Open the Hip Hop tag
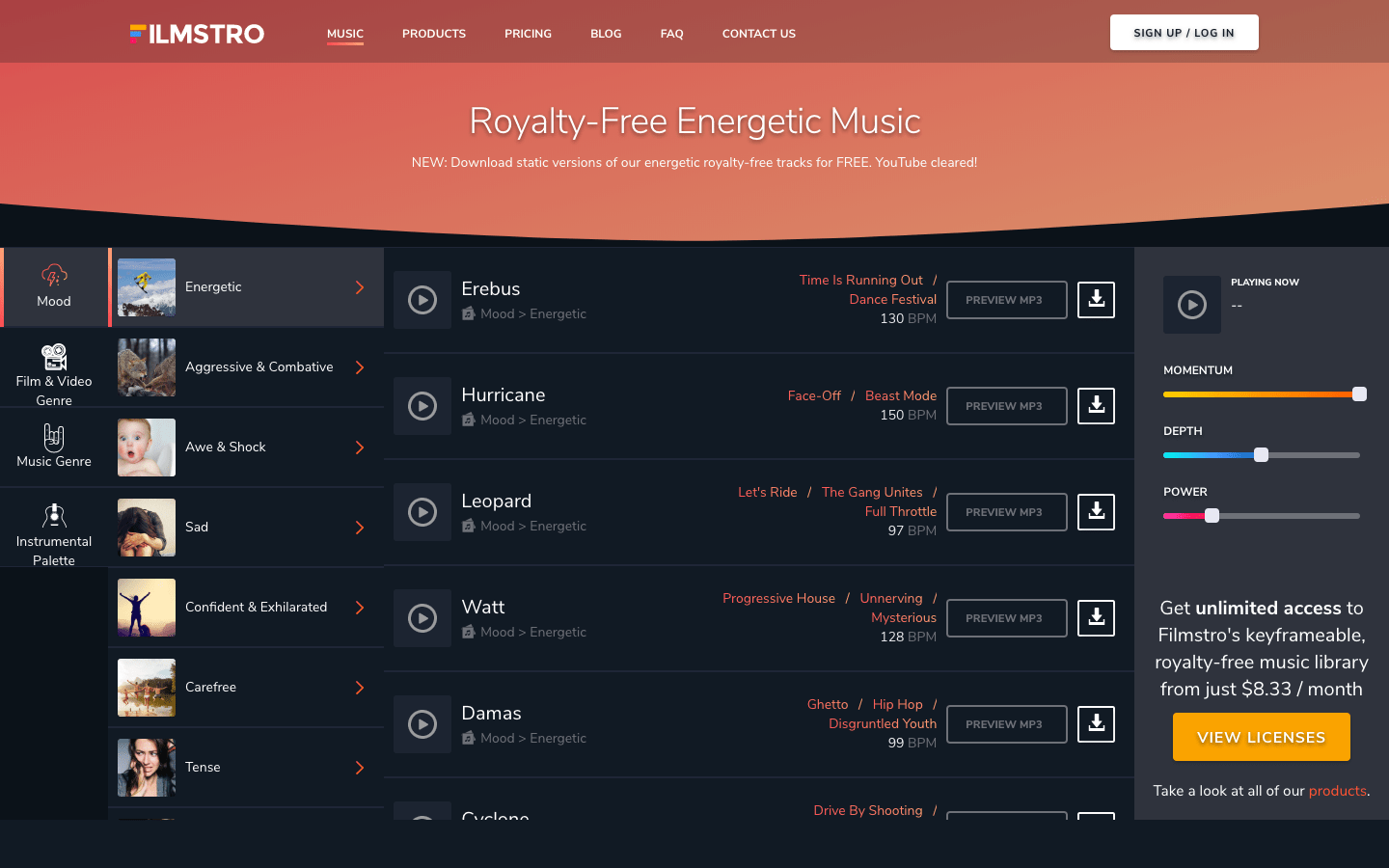The image size is (1389, 868). [x=897, y=704]
